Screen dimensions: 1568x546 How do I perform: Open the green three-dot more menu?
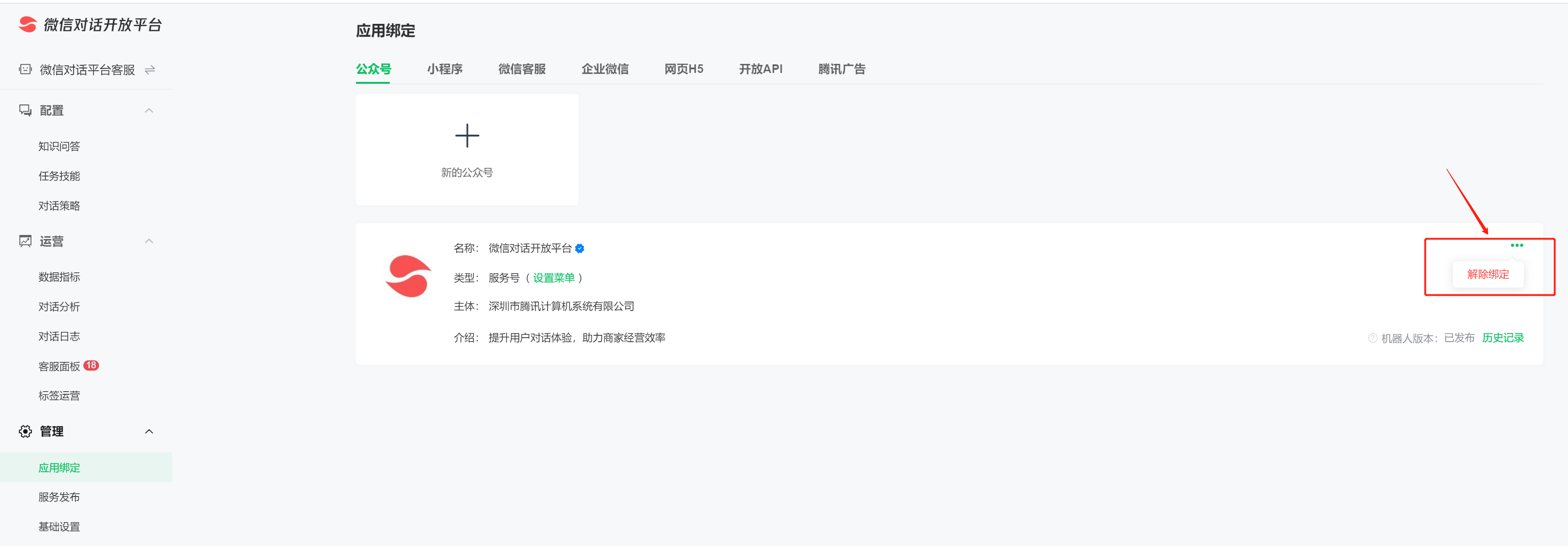[1517, 245]
